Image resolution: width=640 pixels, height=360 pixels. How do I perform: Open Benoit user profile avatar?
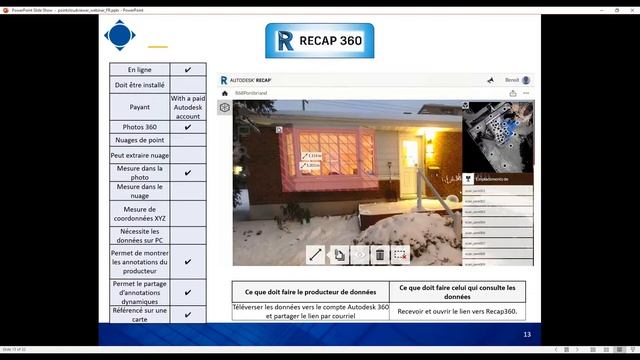526,80
